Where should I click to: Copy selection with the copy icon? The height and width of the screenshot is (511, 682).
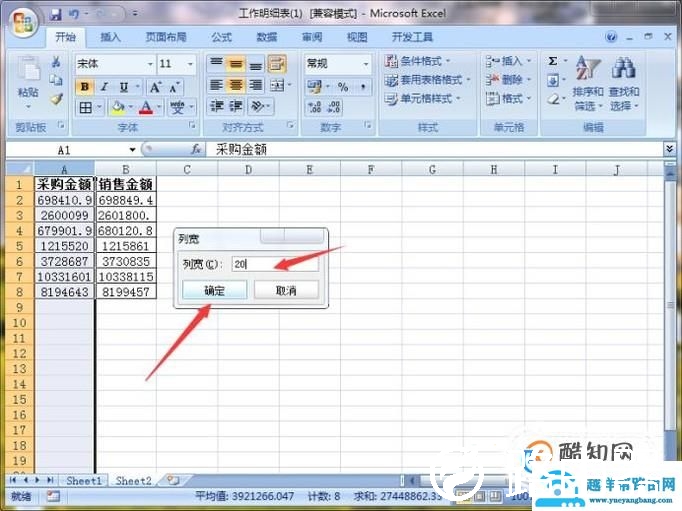pos(56,80)
